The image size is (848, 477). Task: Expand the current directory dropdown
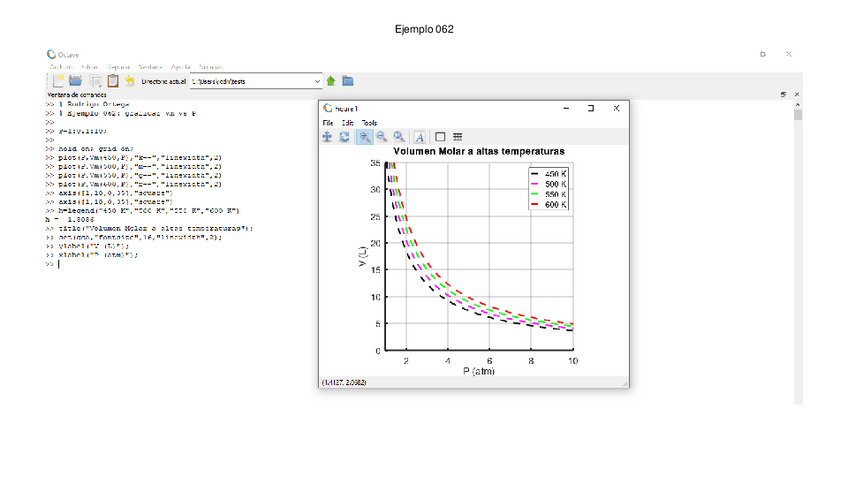(318, 81)
